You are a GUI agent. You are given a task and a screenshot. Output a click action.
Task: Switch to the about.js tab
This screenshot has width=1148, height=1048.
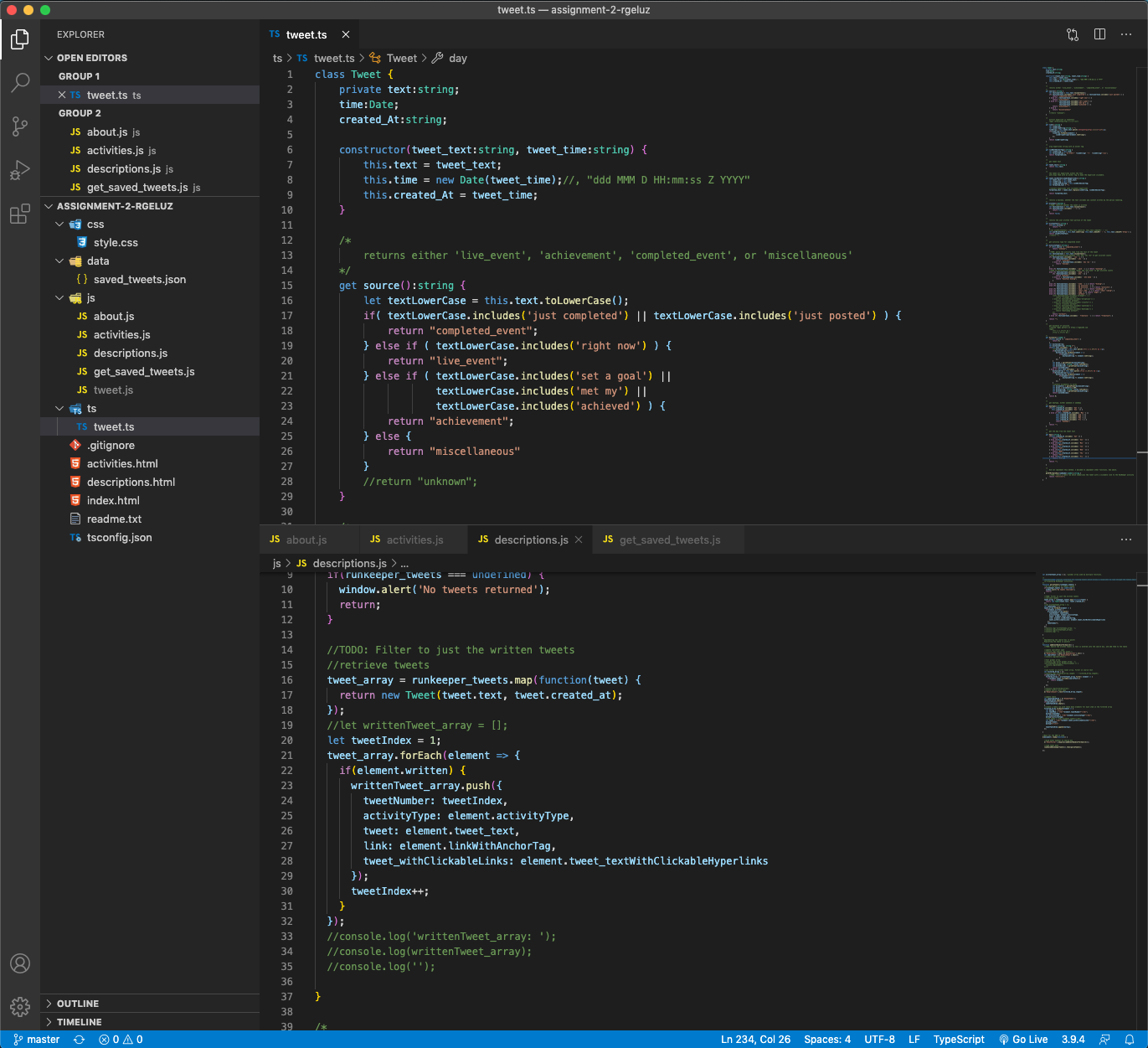(309, 539)
